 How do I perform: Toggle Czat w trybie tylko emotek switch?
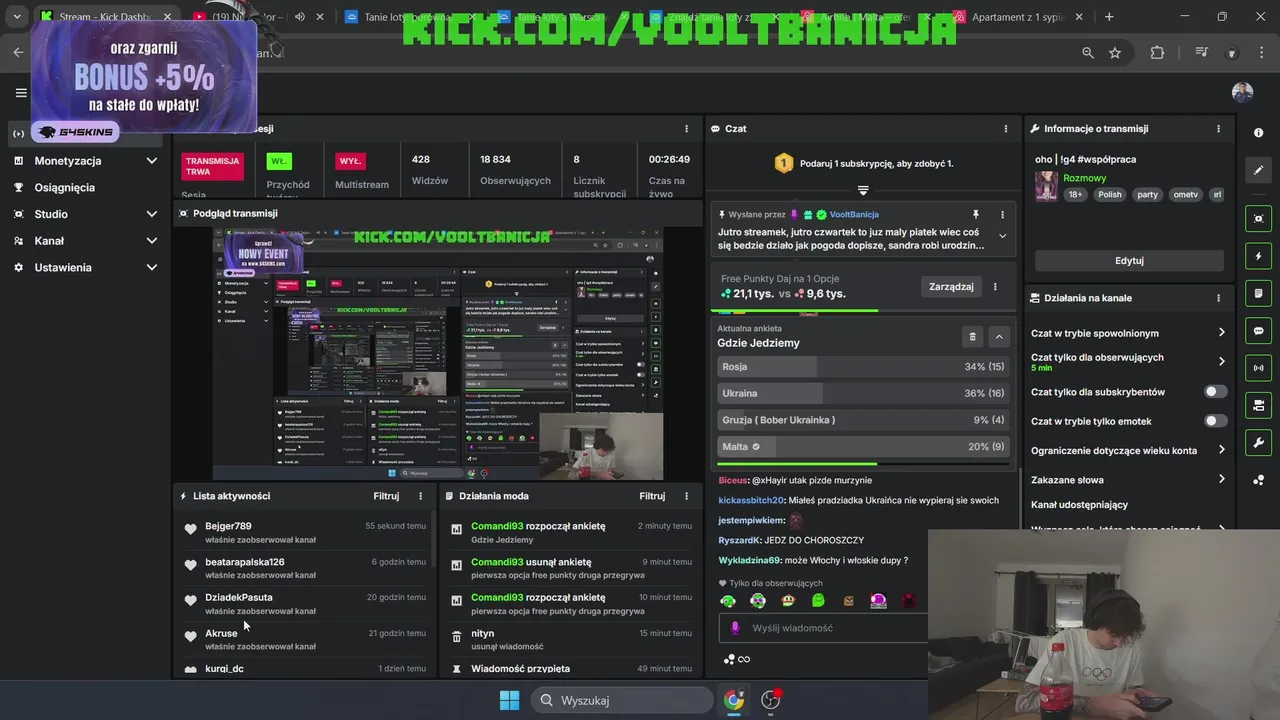tap(1215, 421)
